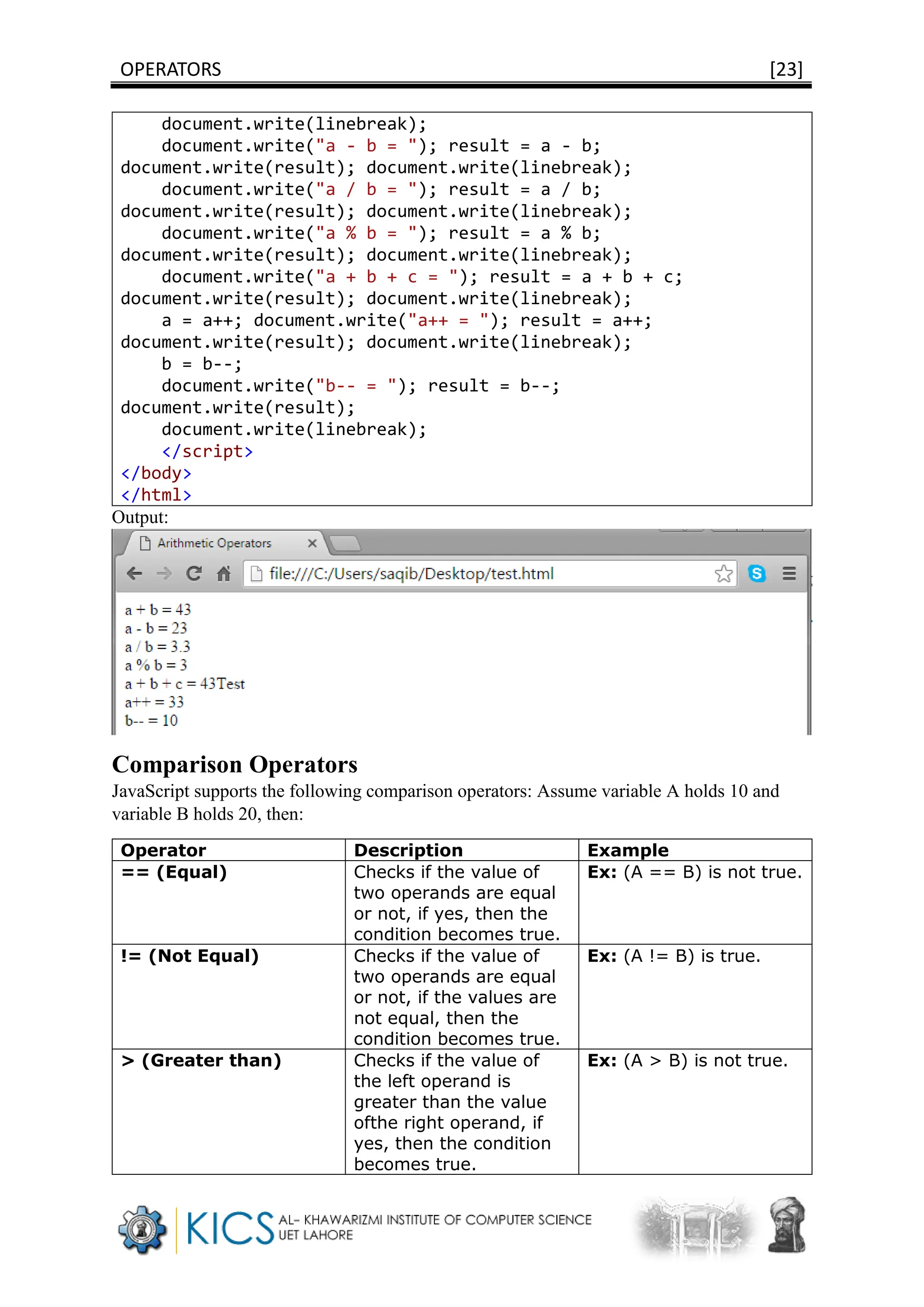Bookmark page with the star icon
924x1307 pixels.
[x=723, y=573]
